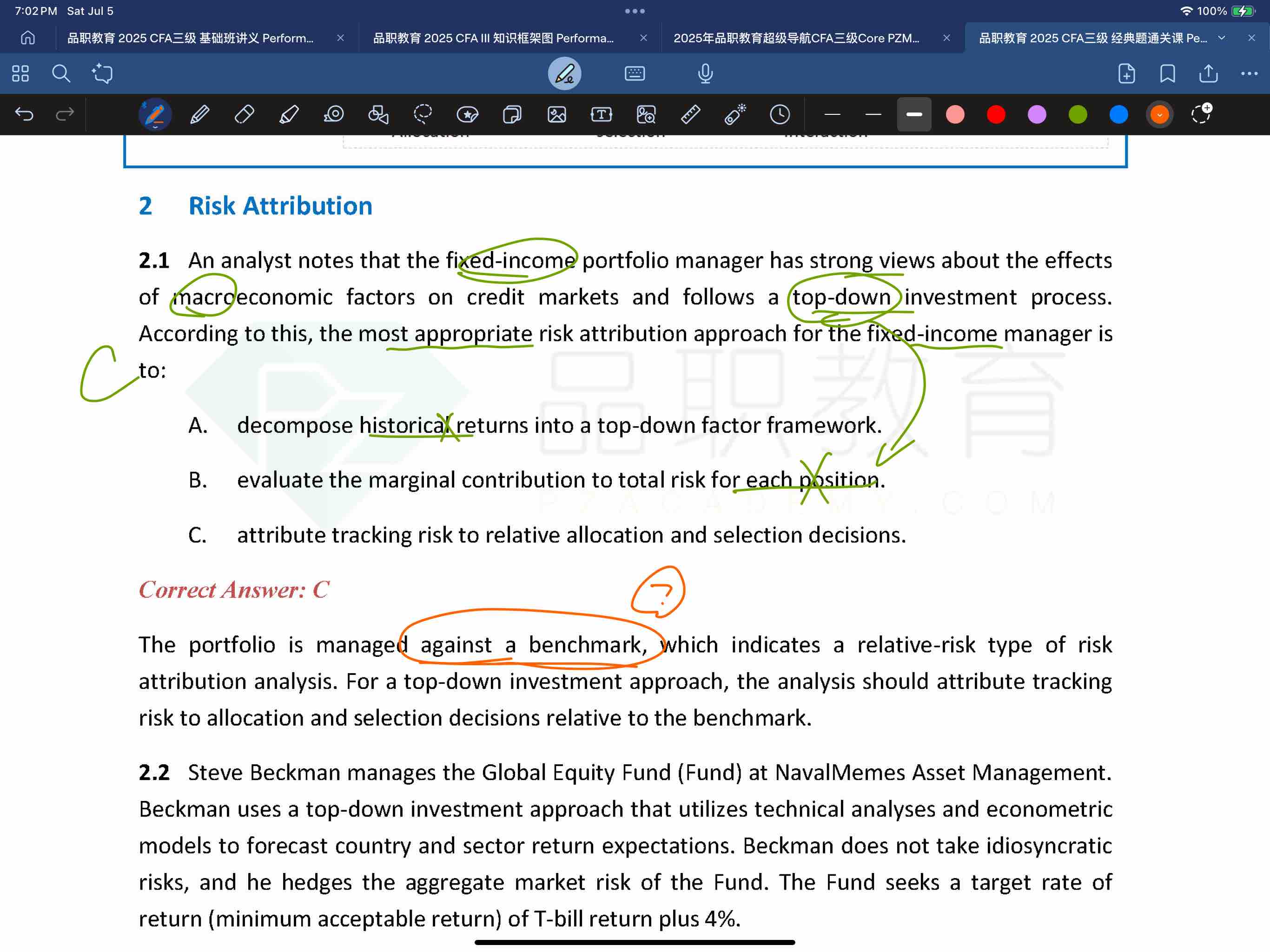Tap the Correct Answer: C text
Screen dimensions: 1270x952
pyautogui.click(x=234, y=590)
